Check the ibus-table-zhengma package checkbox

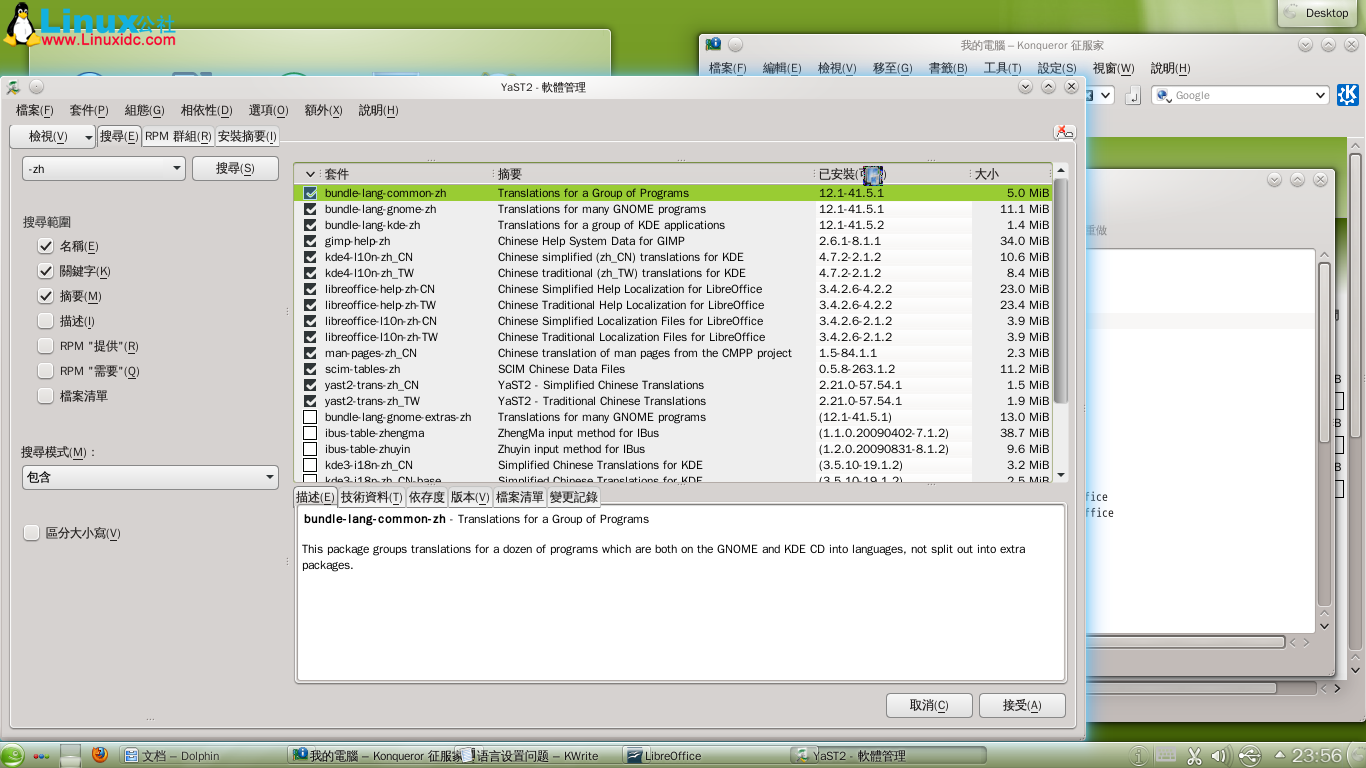(310, 433)
